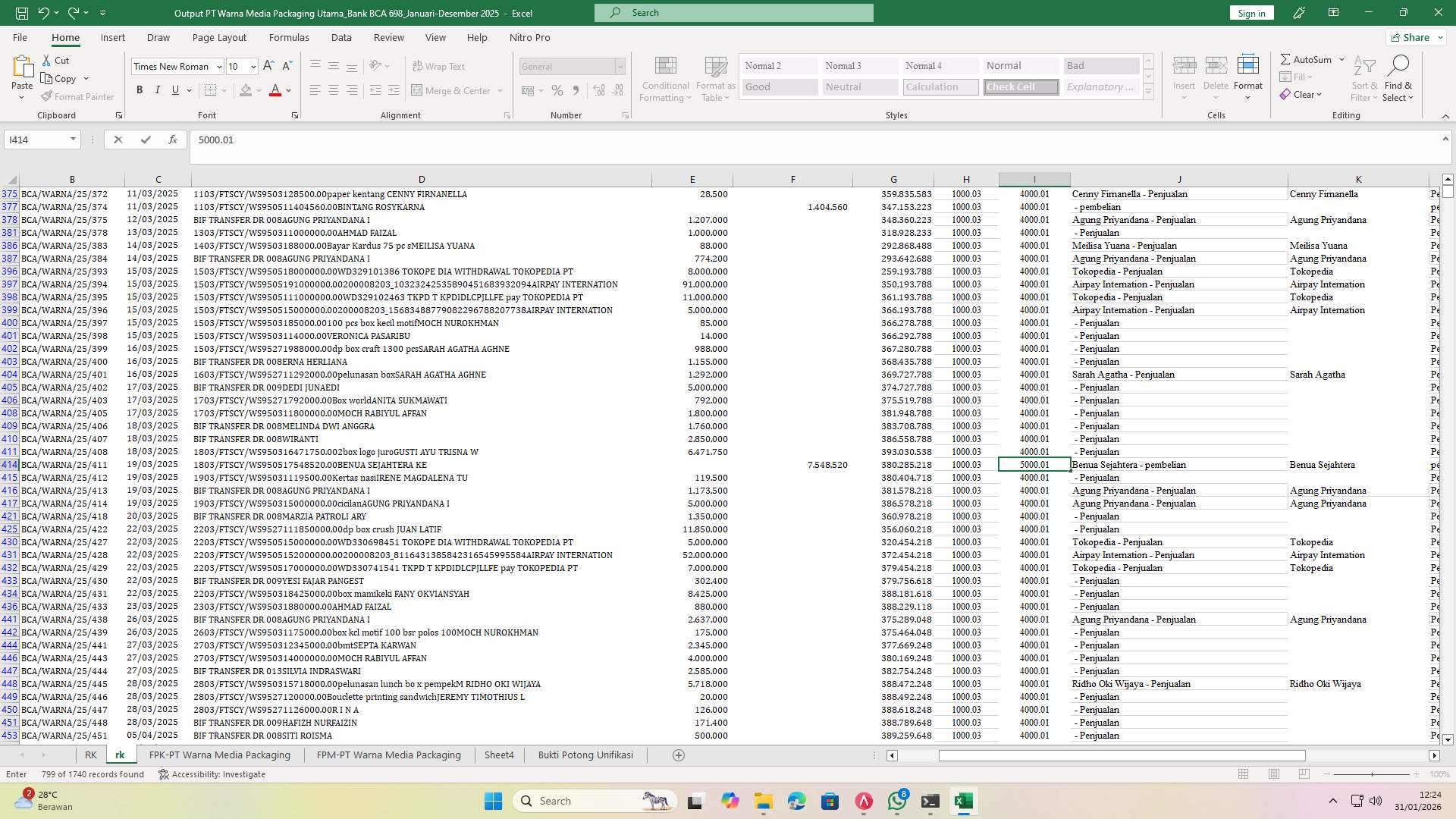
Task: Switch to the Formulas ribbon tab
Action: [289, 37]
